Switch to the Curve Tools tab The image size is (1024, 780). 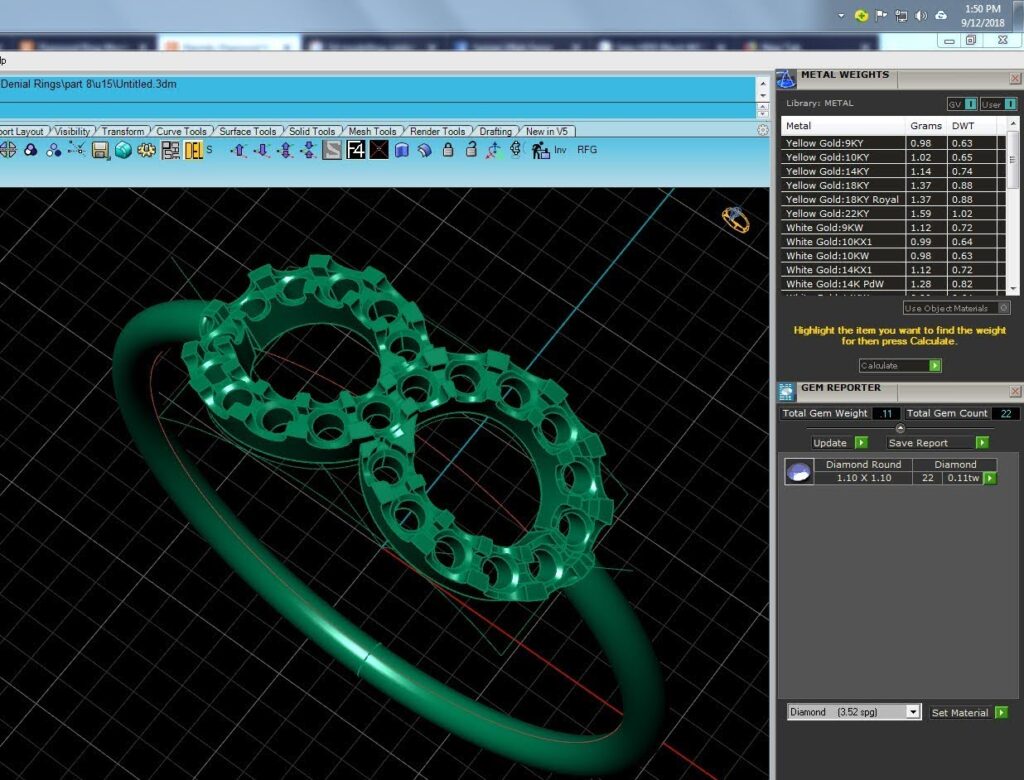point(181,131)
